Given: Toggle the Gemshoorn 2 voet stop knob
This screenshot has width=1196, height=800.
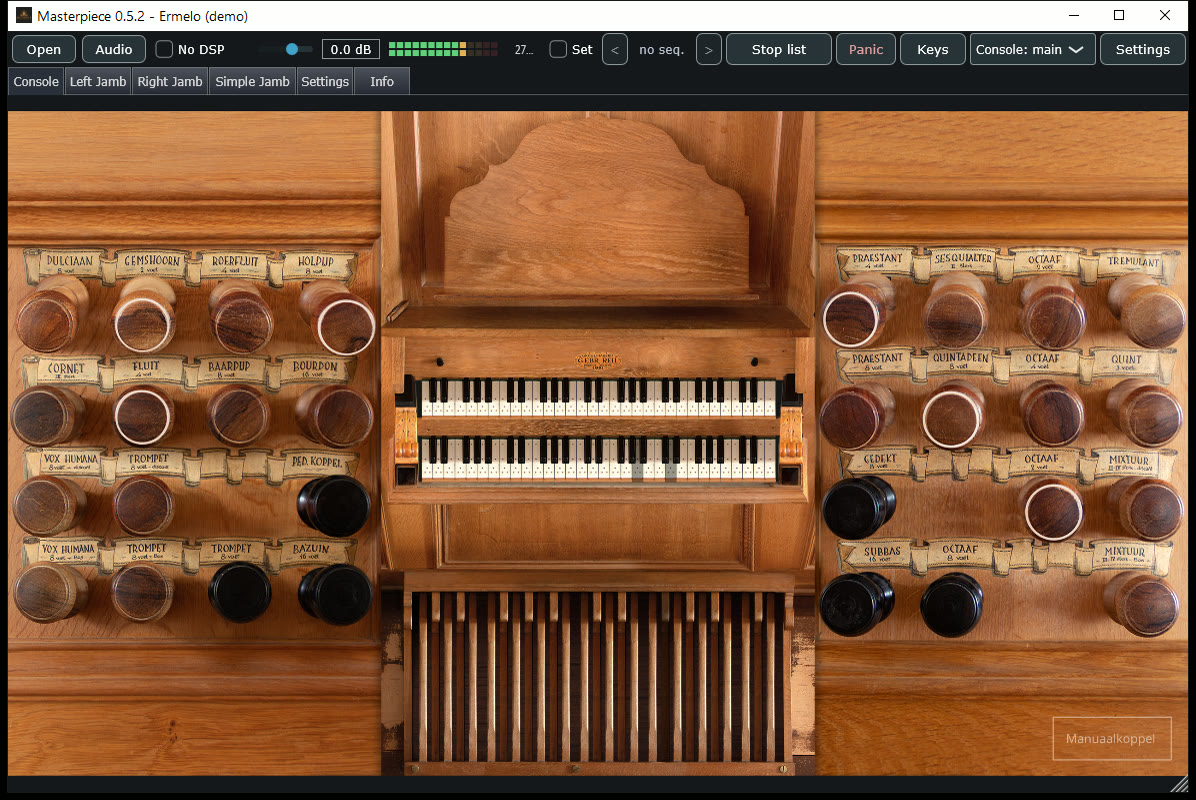Looking at the screenshot, I should point(143,323).
